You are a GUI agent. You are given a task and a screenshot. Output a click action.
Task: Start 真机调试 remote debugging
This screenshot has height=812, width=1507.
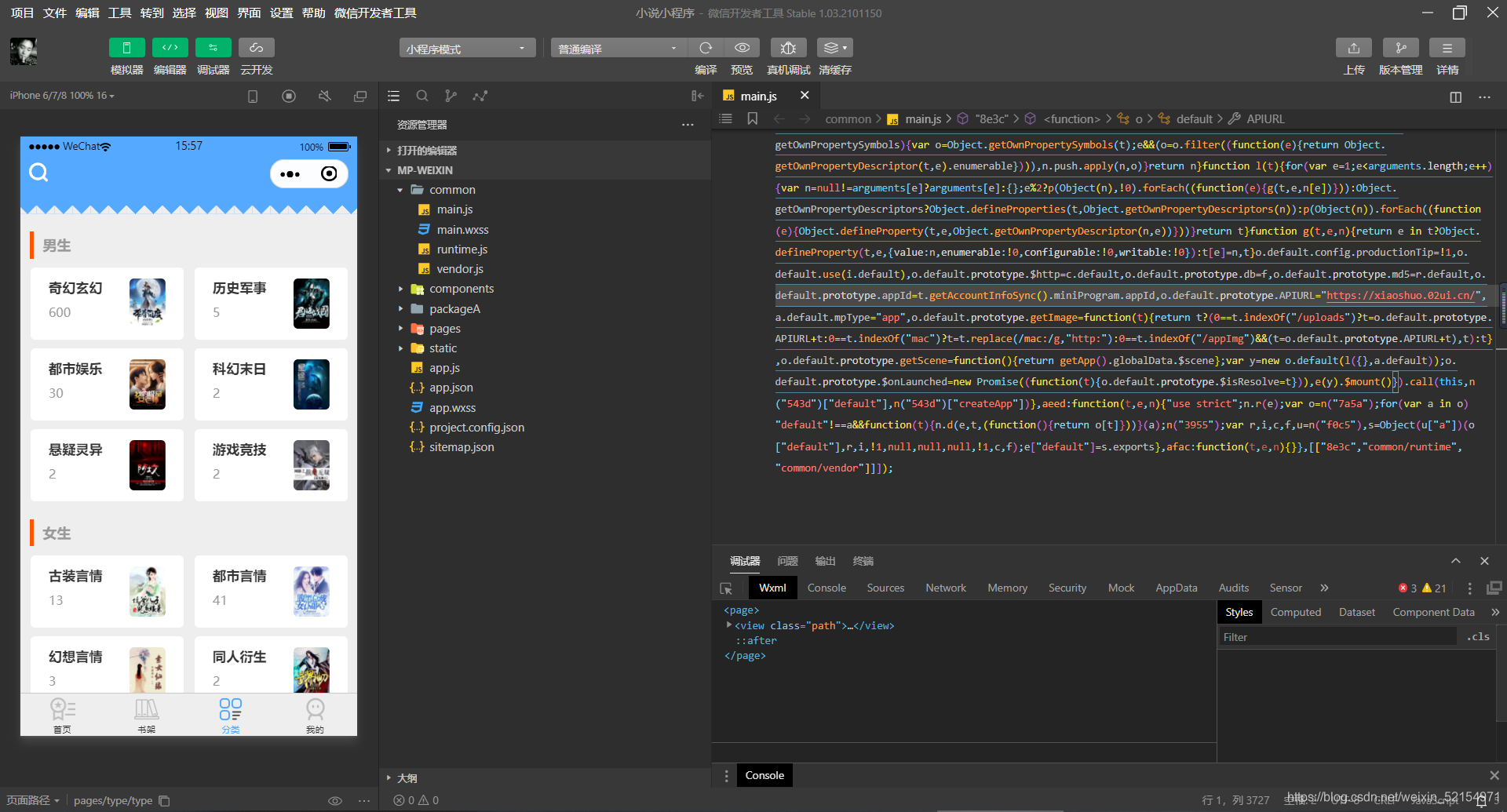[x=789, y=48]
